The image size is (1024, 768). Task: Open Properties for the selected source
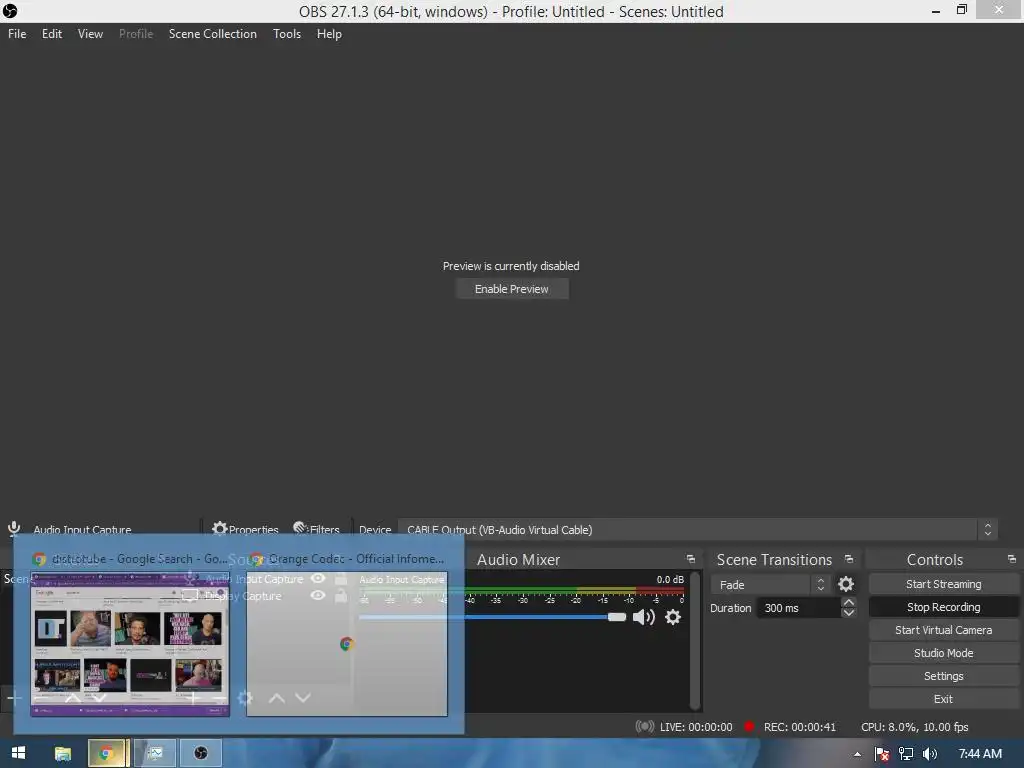tap(246, 528)
